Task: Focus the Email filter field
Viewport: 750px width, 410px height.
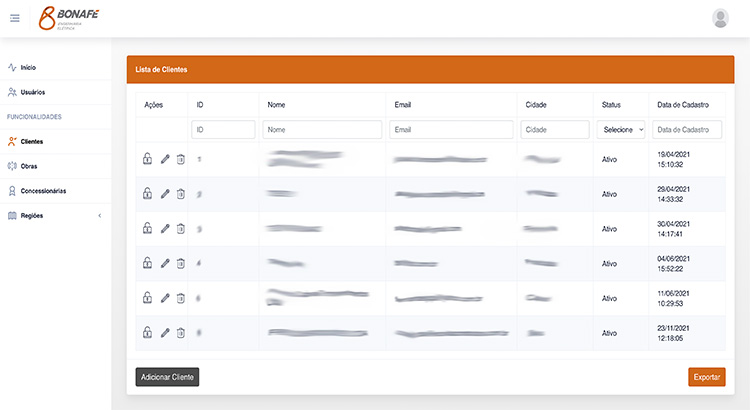Action: click(x=451, y=130)
